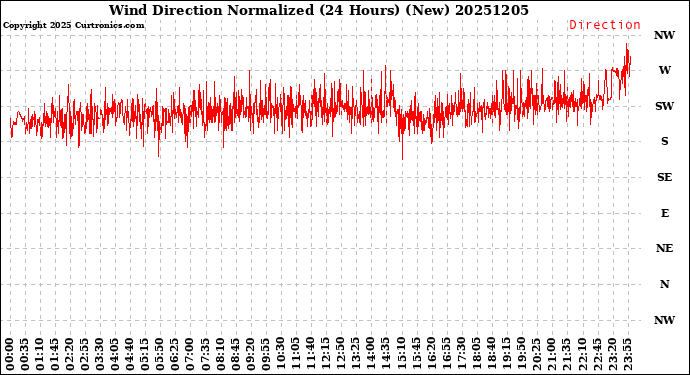This screenshot has width=690, height=375.
Task: Click the 17:30 time axis label
Action: (x=461, y=355)
